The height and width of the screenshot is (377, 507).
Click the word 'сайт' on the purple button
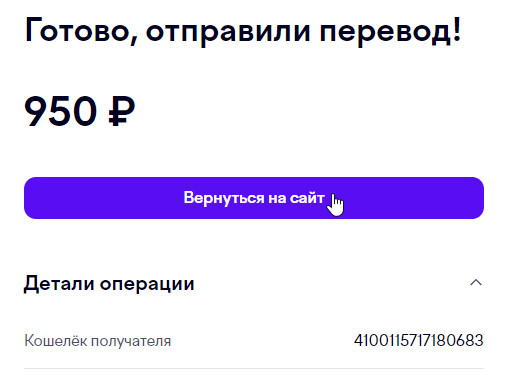click(x=307, y=198)
